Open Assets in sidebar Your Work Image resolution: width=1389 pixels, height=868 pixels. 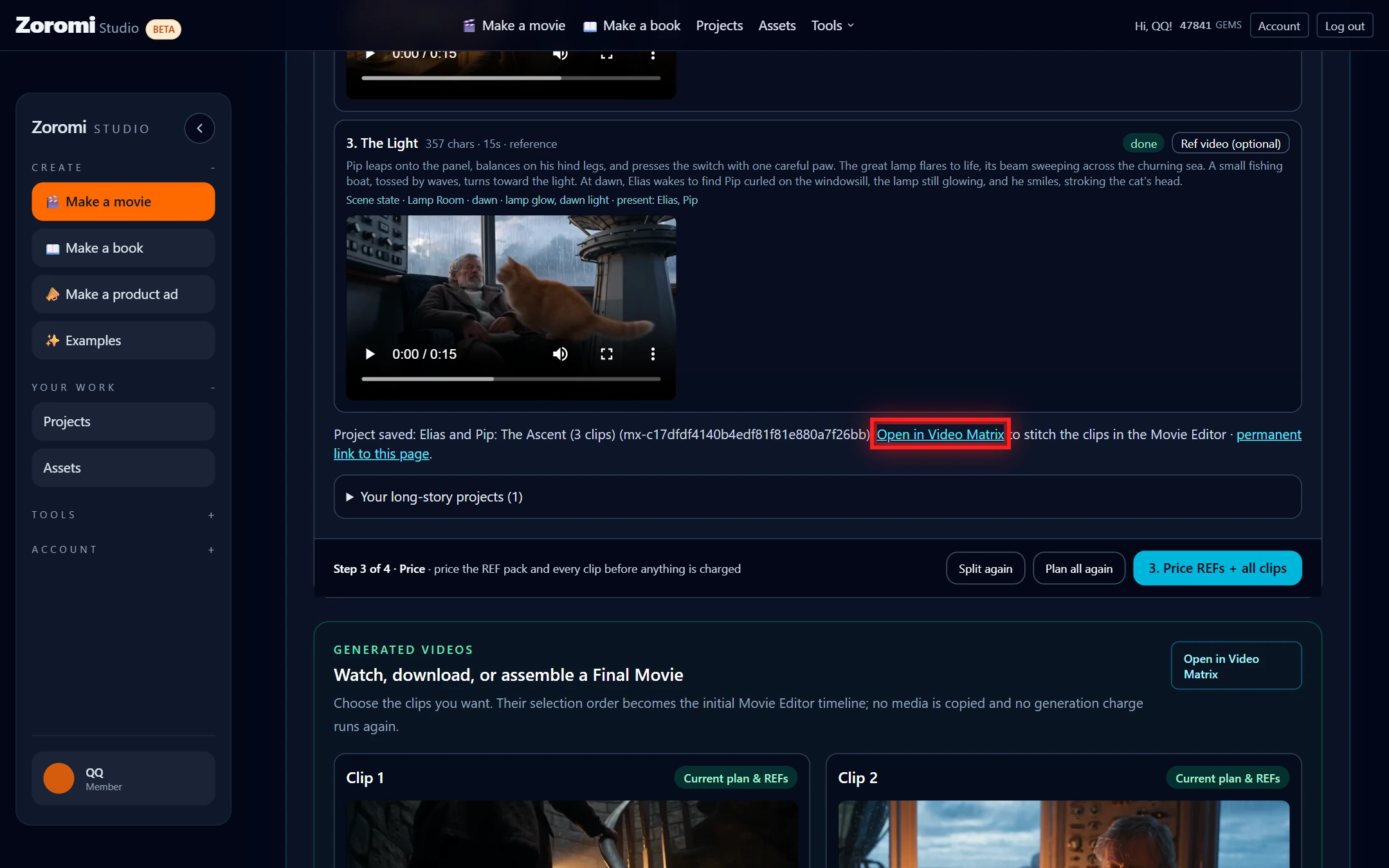[123, 467]
